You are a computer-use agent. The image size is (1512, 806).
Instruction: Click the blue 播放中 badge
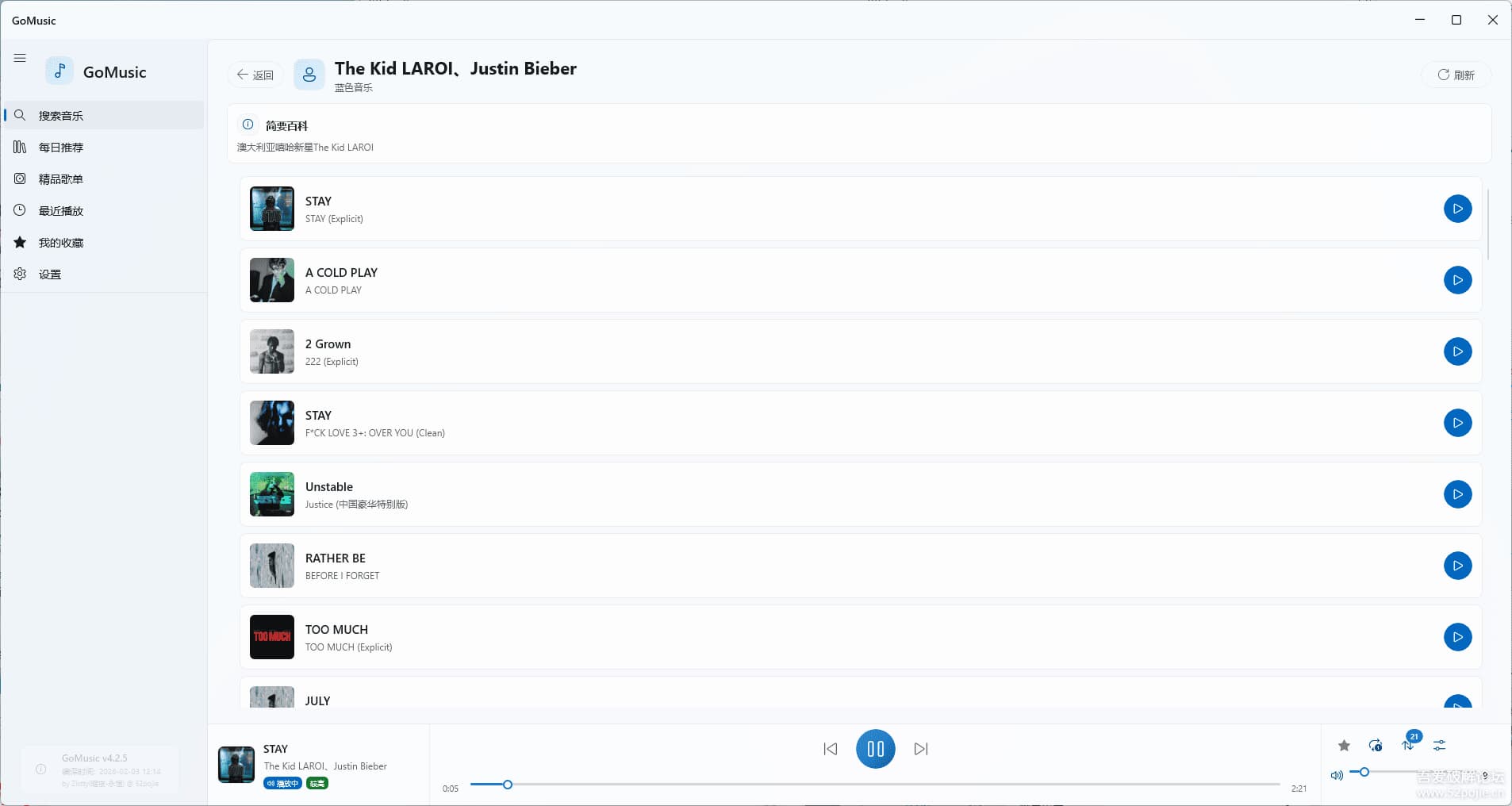coord(282,784)
